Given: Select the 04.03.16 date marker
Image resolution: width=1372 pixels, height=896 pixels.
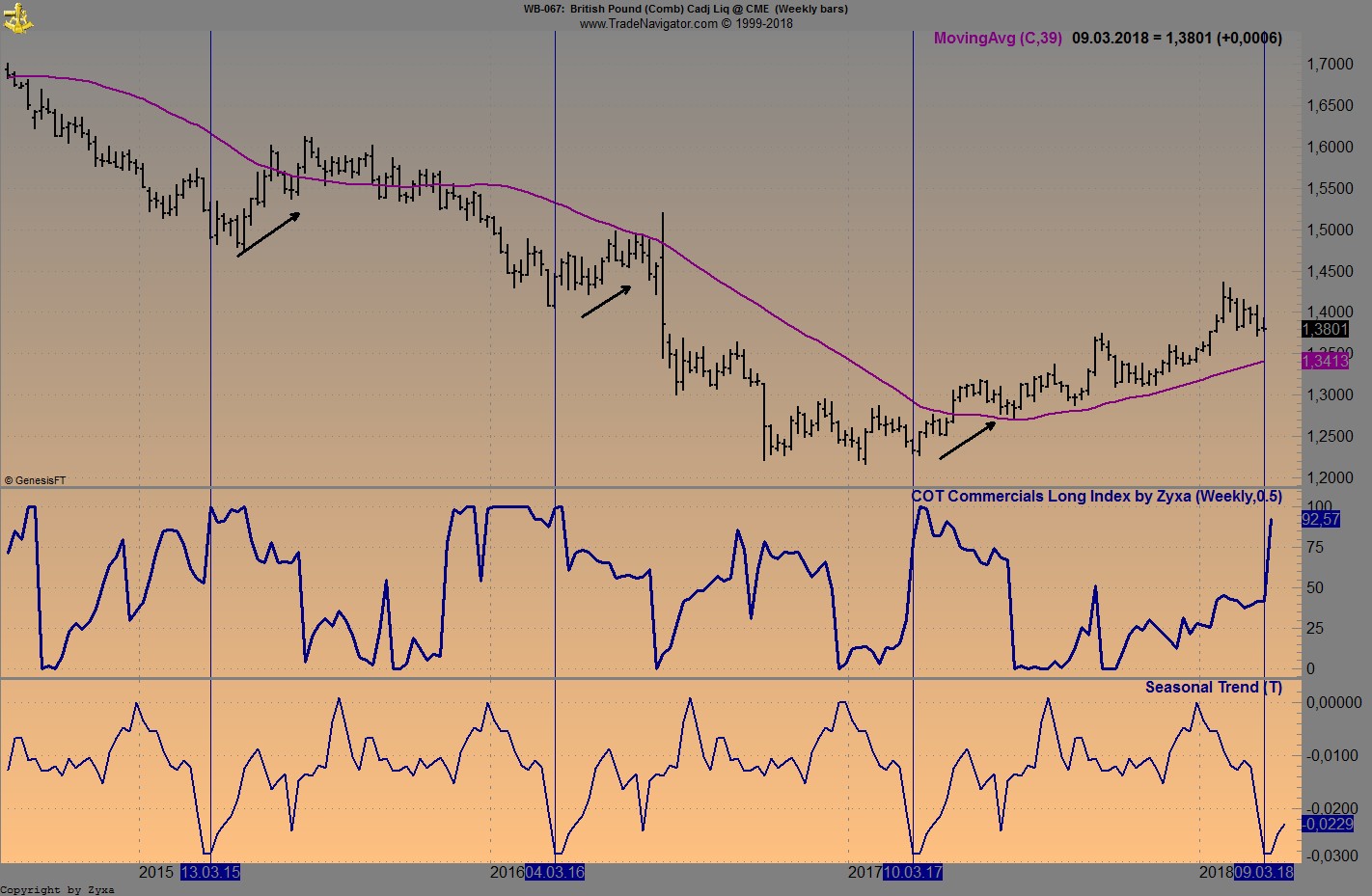Looking at the screenshot, I should point(556,873).
